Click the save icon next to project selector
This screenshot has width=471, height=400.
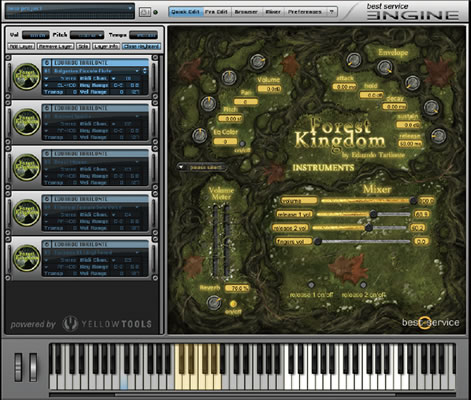click(x=144, y=12)
